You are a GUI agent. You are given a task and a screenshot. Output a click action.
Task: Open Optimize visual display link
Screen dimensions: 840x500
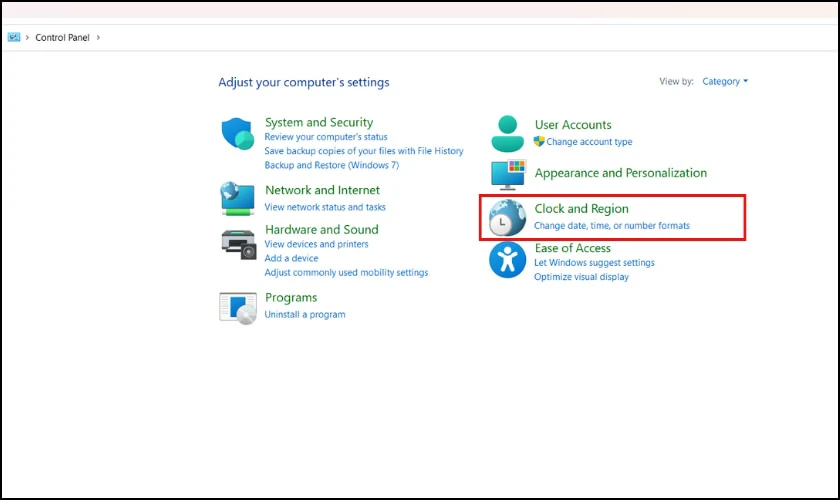click(581, 277)
